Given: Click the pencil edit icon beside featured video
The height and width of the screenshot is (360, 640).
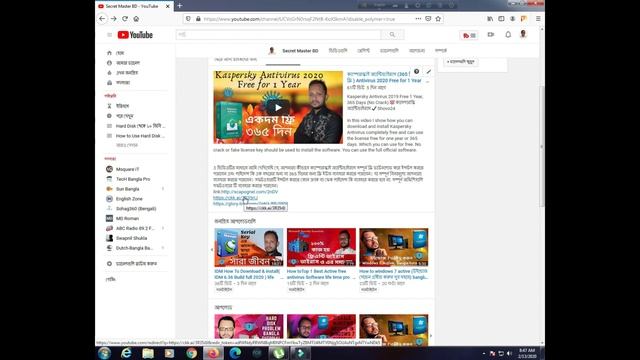Looking at the screenshot, I should (429, 71).
